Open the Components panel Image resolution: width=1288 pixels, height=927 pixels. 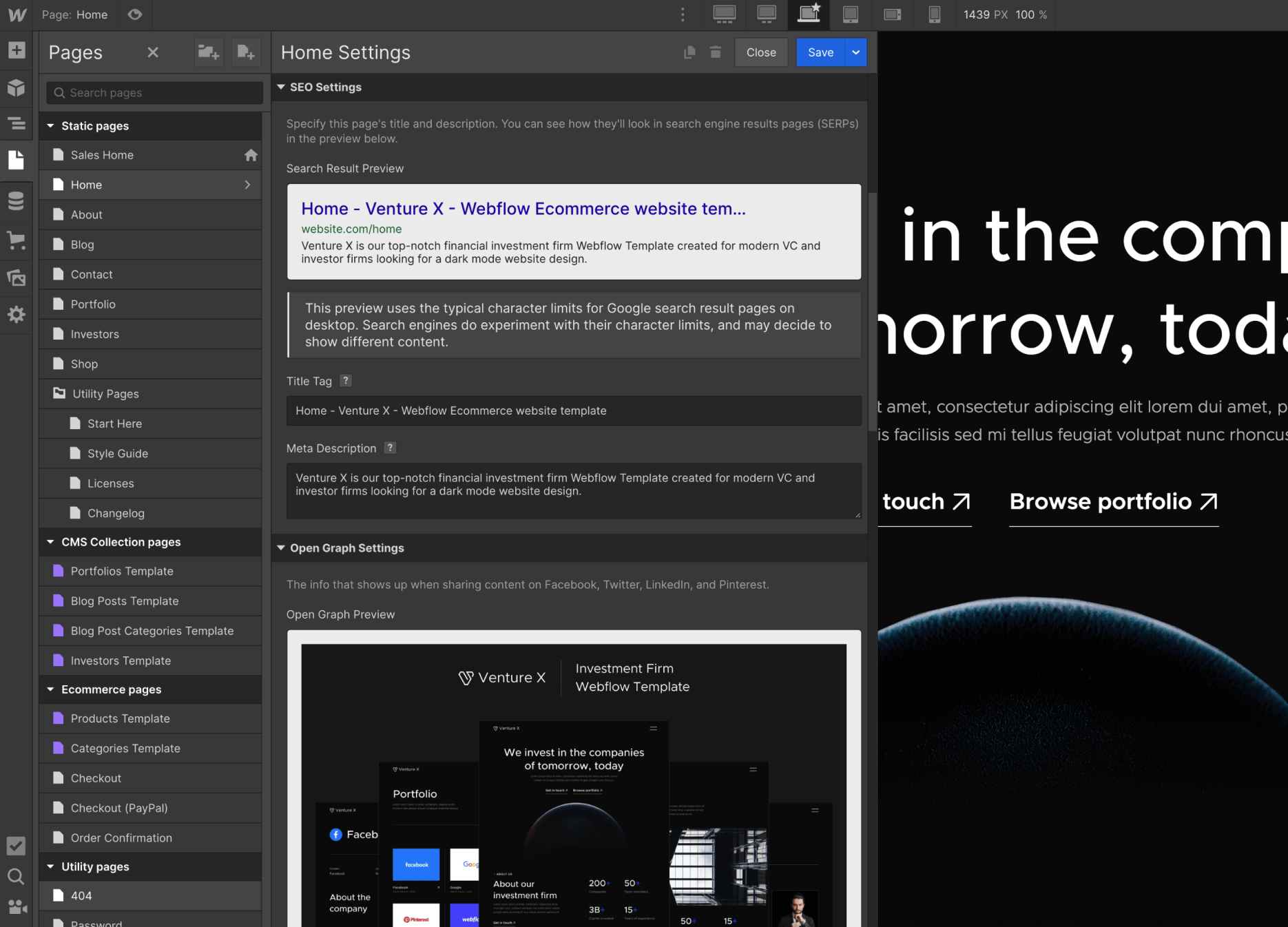point(15,87)
